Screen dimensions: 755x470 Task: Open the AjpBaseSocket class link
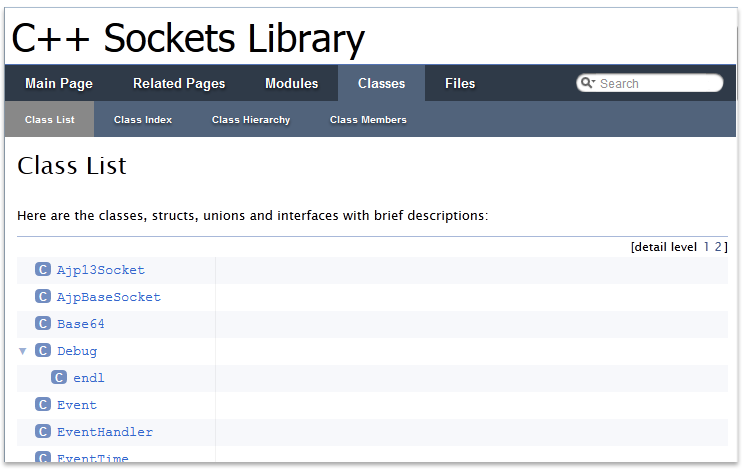[109, 297]
